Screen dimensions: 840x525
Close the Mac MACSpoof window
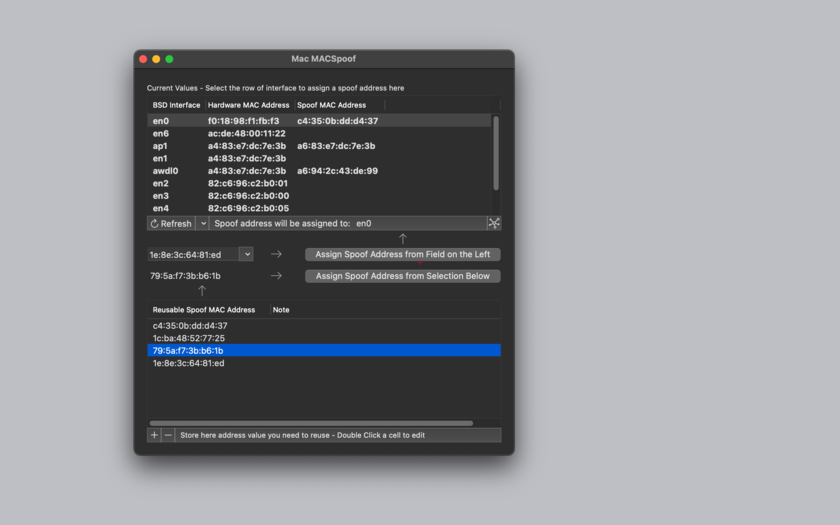point(143,59)
